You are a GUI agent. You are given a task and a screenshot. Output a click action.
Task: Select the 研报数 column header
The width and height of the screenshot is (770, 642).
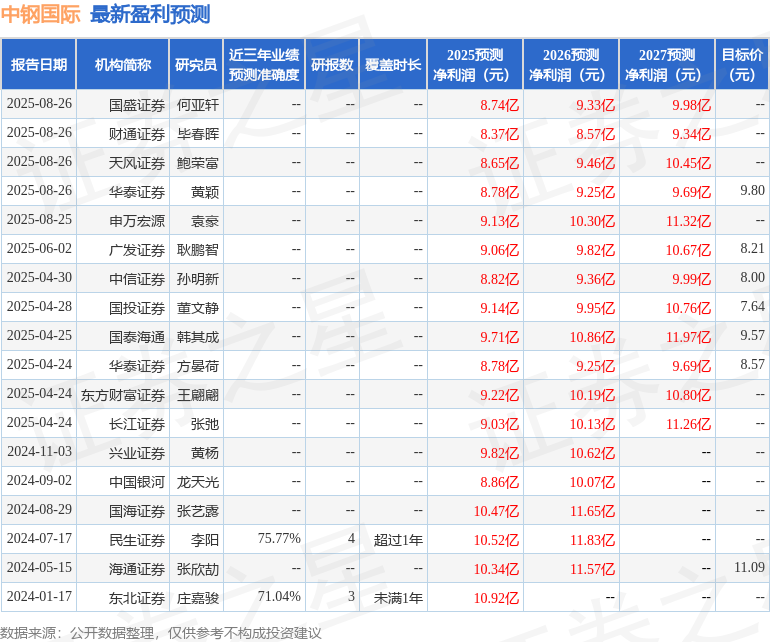click(x=332, y=64)
